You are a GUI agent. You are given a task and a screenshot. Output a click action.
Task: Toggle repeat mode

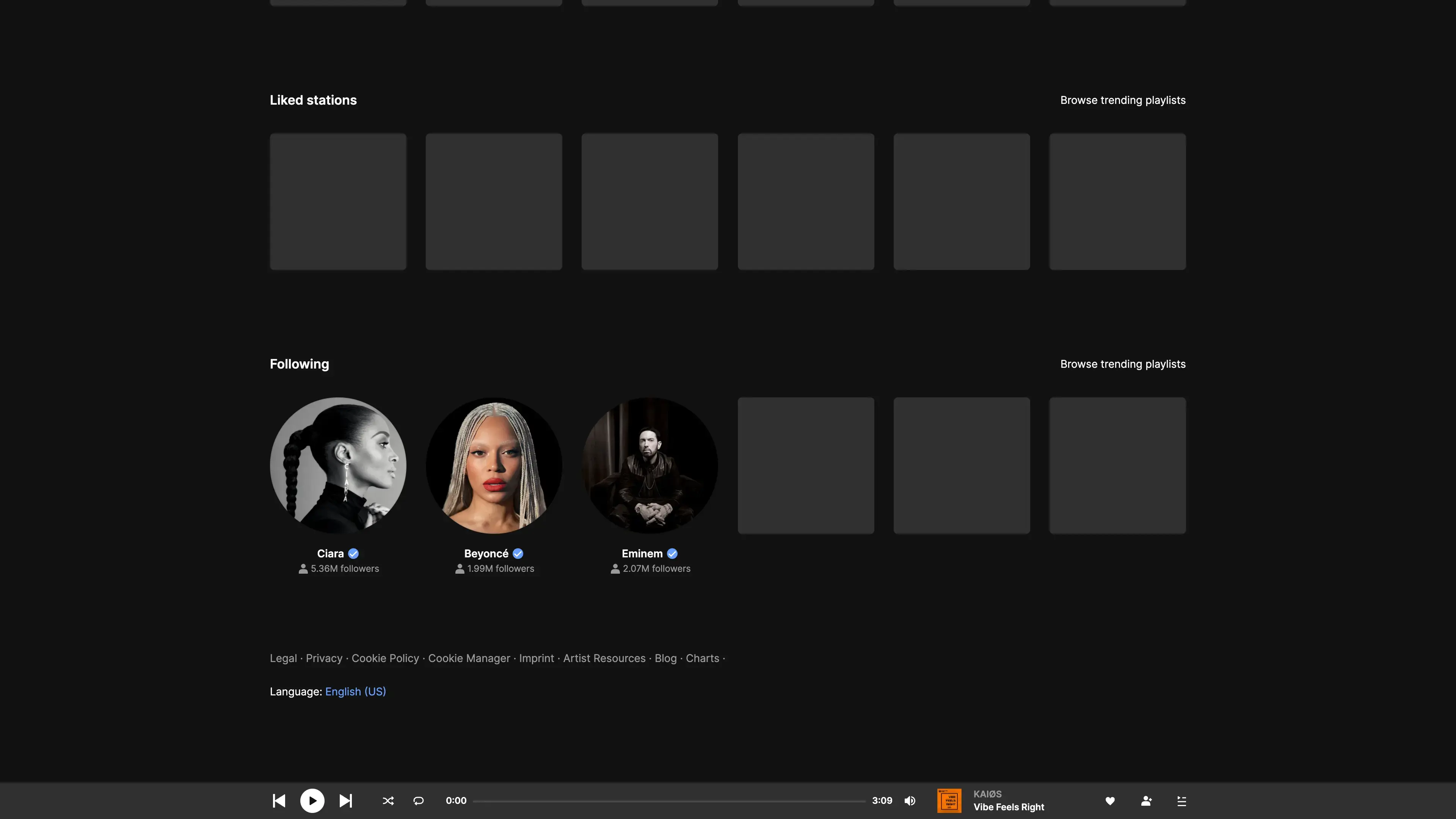(x=418, y=800)
